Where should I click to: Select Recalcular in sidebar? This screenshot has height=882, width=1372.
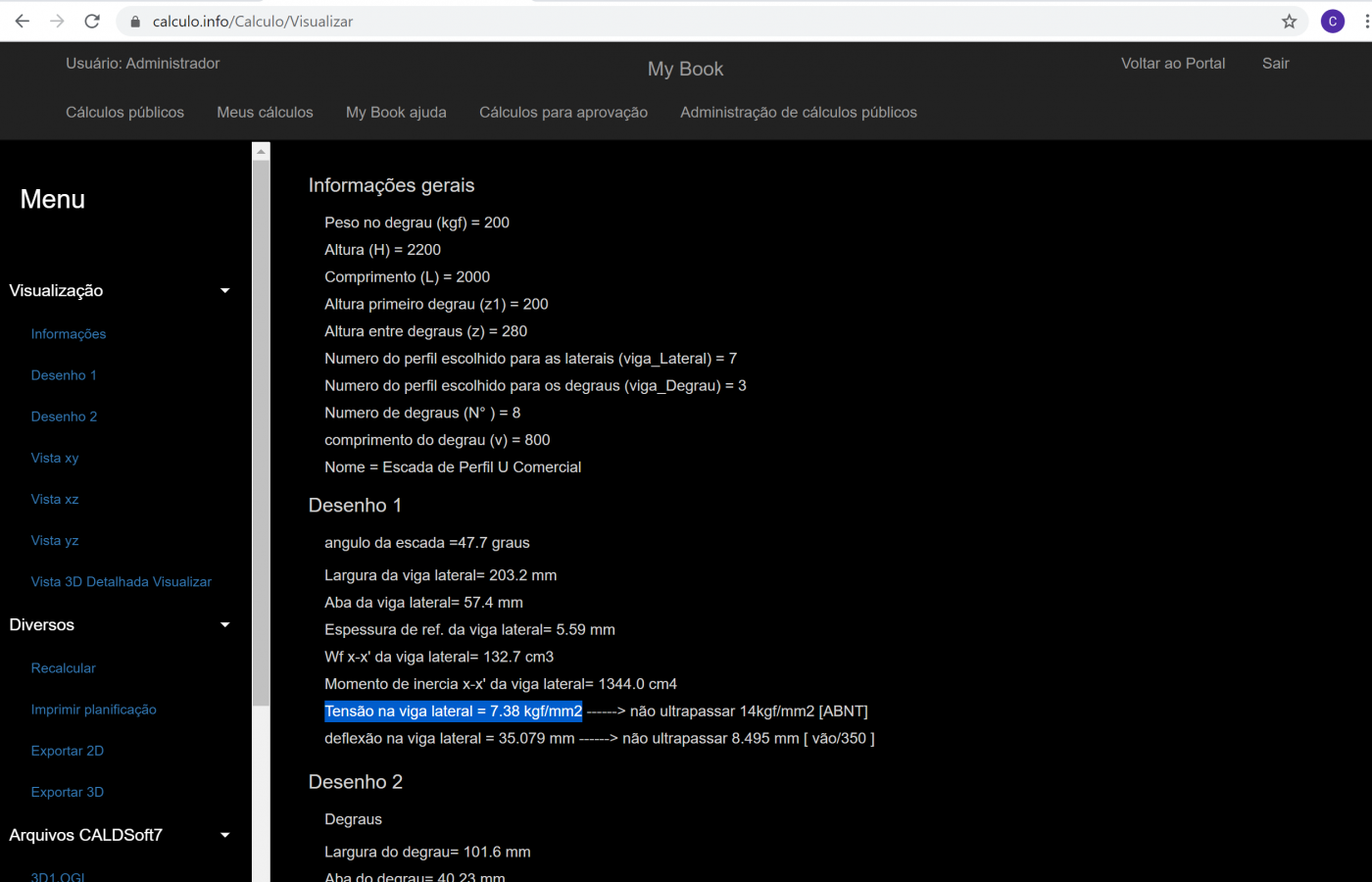click(x=63, y=668)
